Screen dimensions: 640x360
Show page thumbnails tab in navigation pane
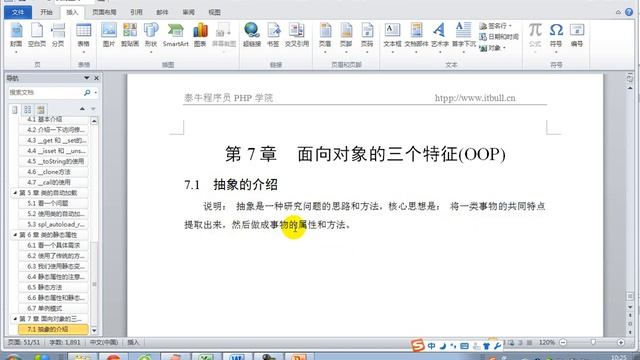click(28, 109)
